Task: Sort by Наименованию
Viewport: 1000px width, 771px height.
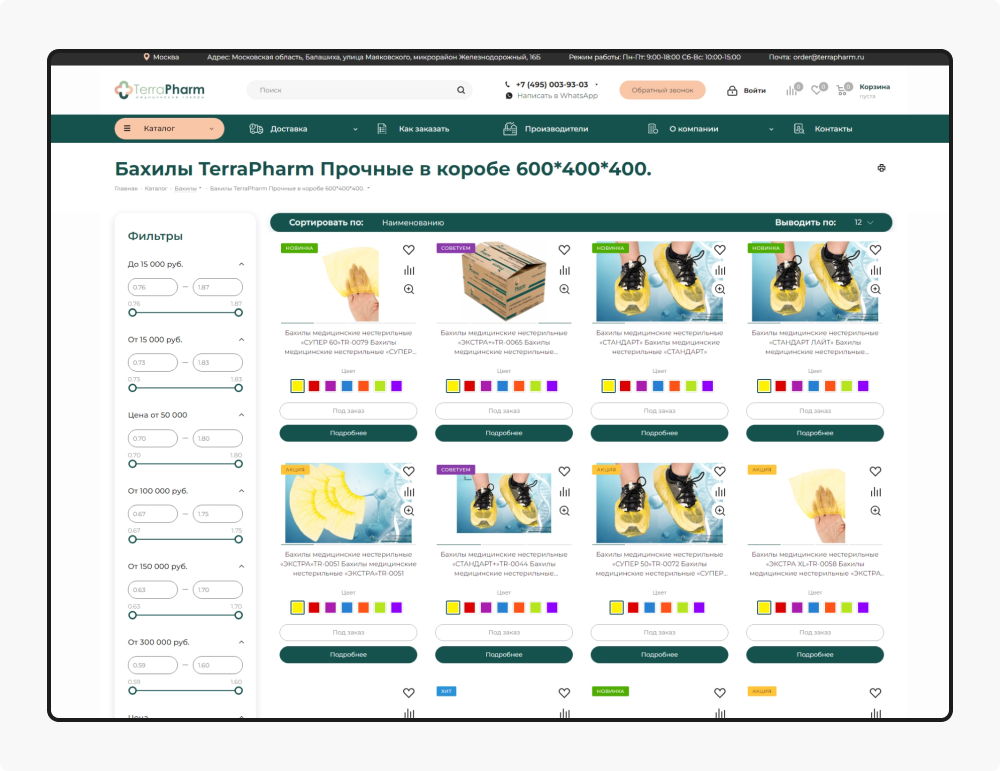Action: pyautogui.click(x=413, y=223)
